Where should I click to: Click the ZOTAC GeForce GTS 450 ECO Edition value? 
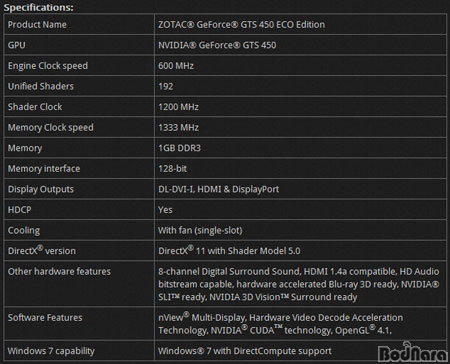[241, 25]
